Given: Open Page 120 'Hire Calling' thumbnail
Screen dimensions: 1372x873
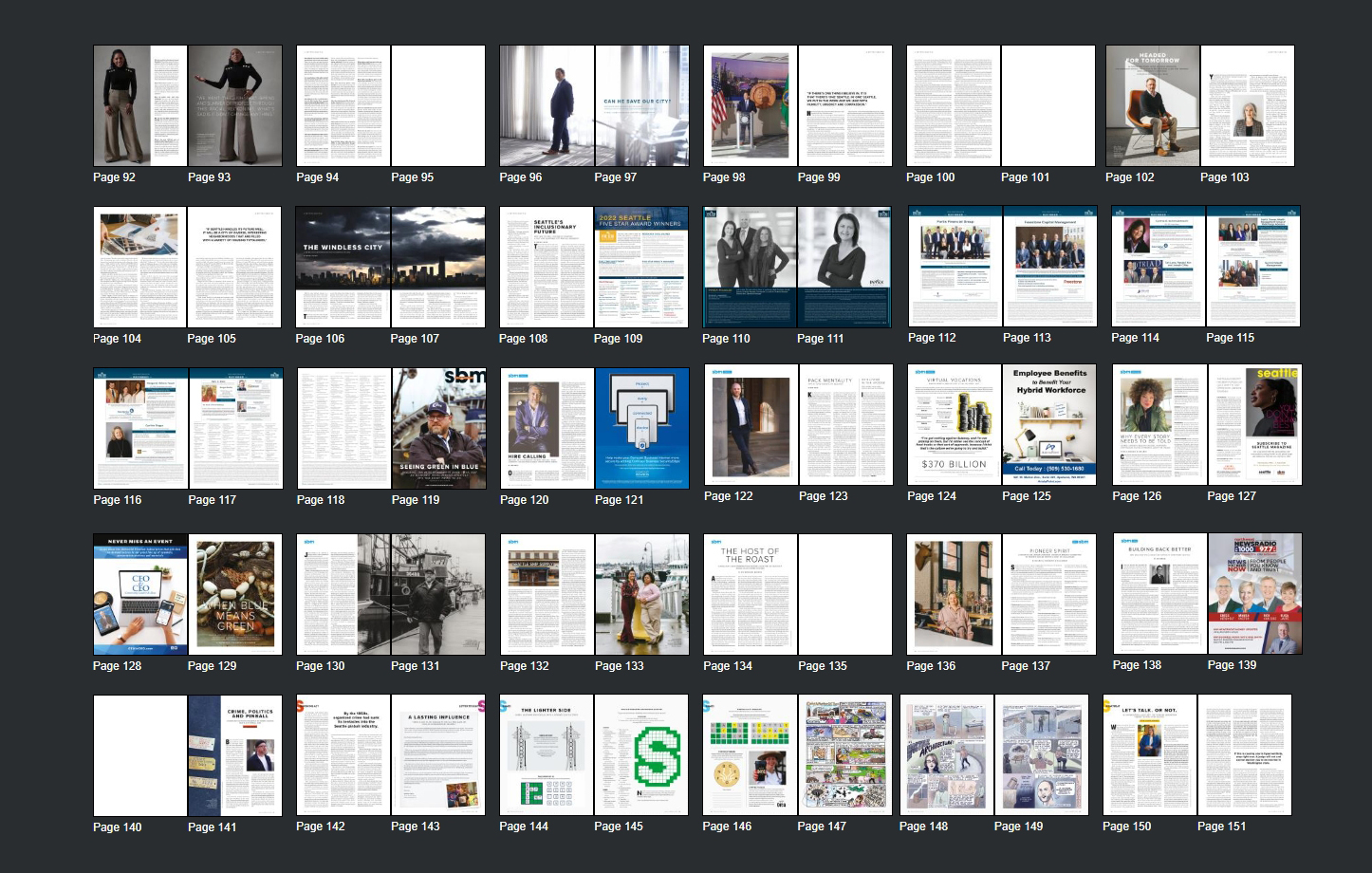Looking at the screenshot, I should point(547,429).
